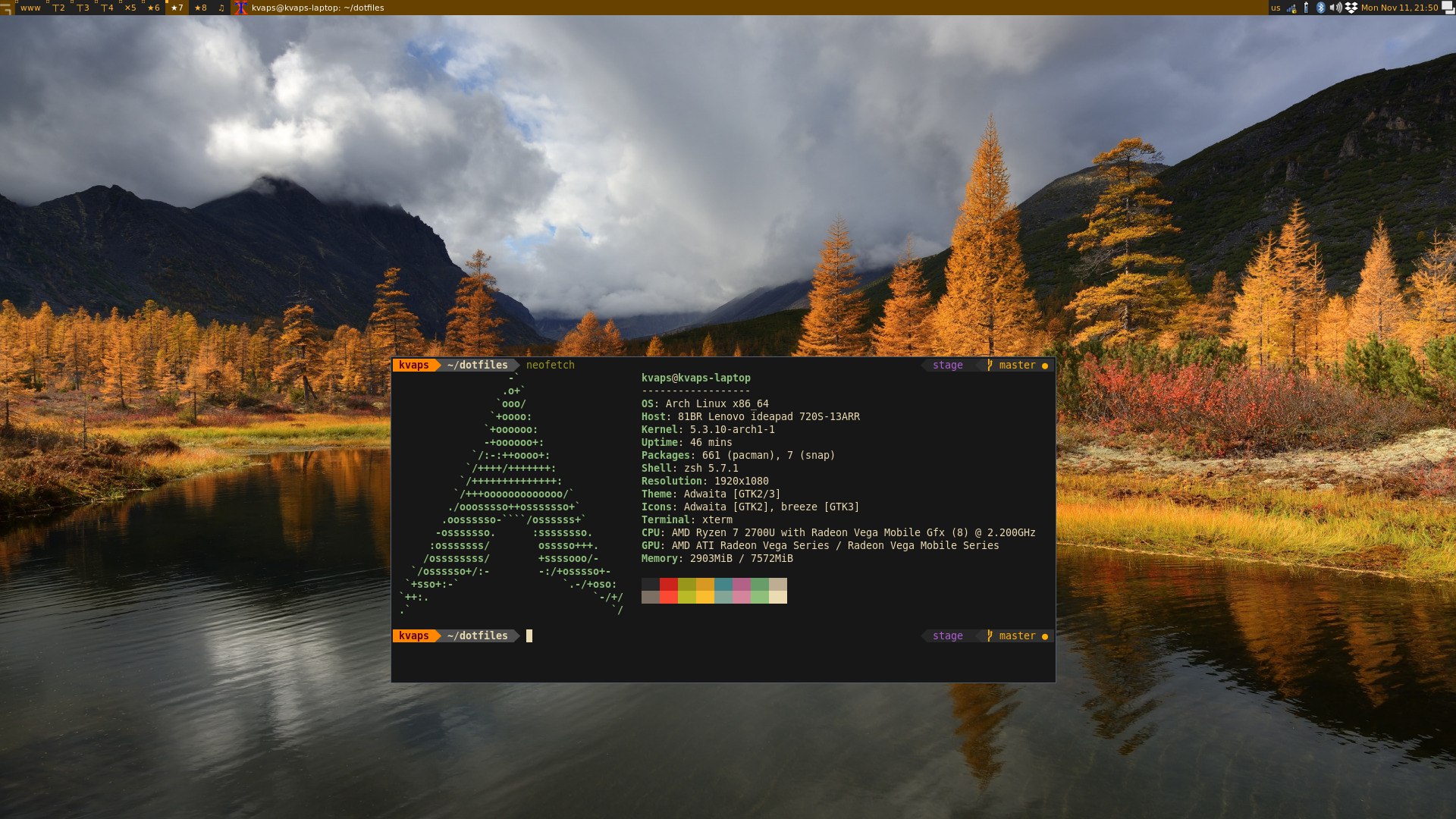Click the Kernel: 5.3.10-arch1-1 line
Image resolution: width=1456 pixels, height=819 pixels.
[708, 429]
